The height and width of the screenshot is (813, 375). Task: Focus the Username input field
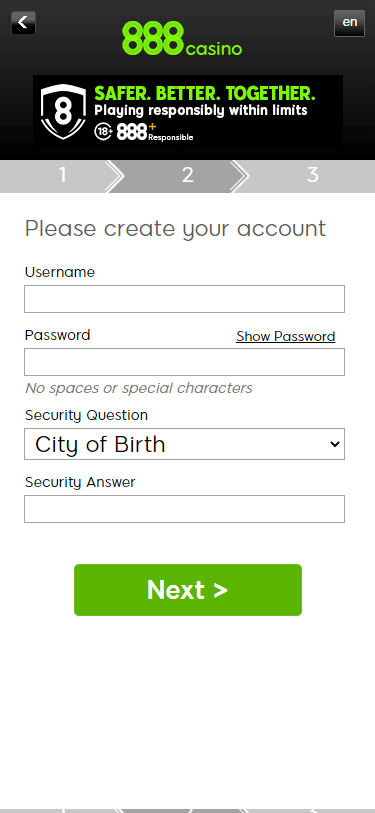pyautogui.click(x=184, y=299)
